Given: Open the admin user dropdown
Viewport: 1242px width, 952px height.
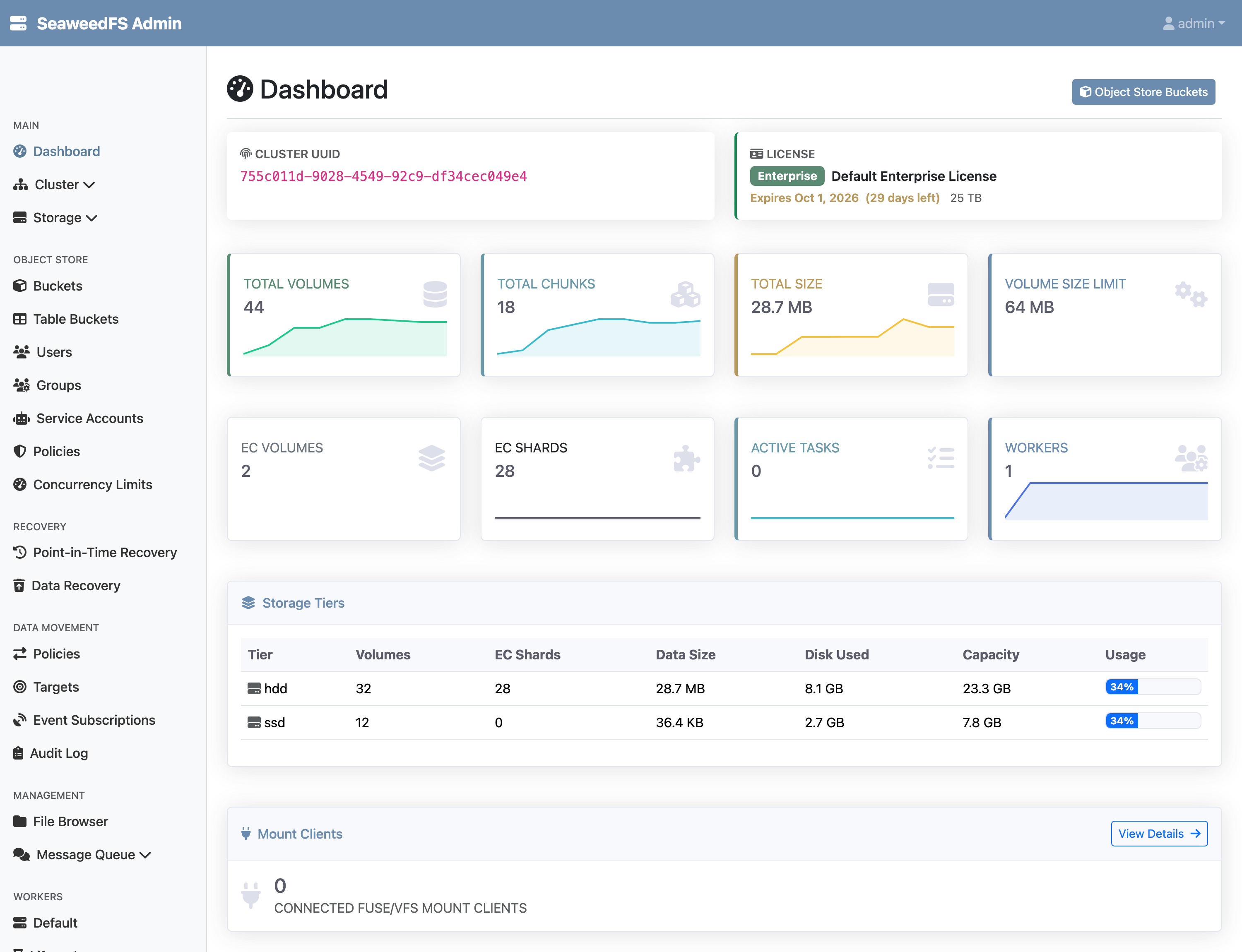Looking at the screenshot, I should pyautogui.click(x=1194, y=23).
